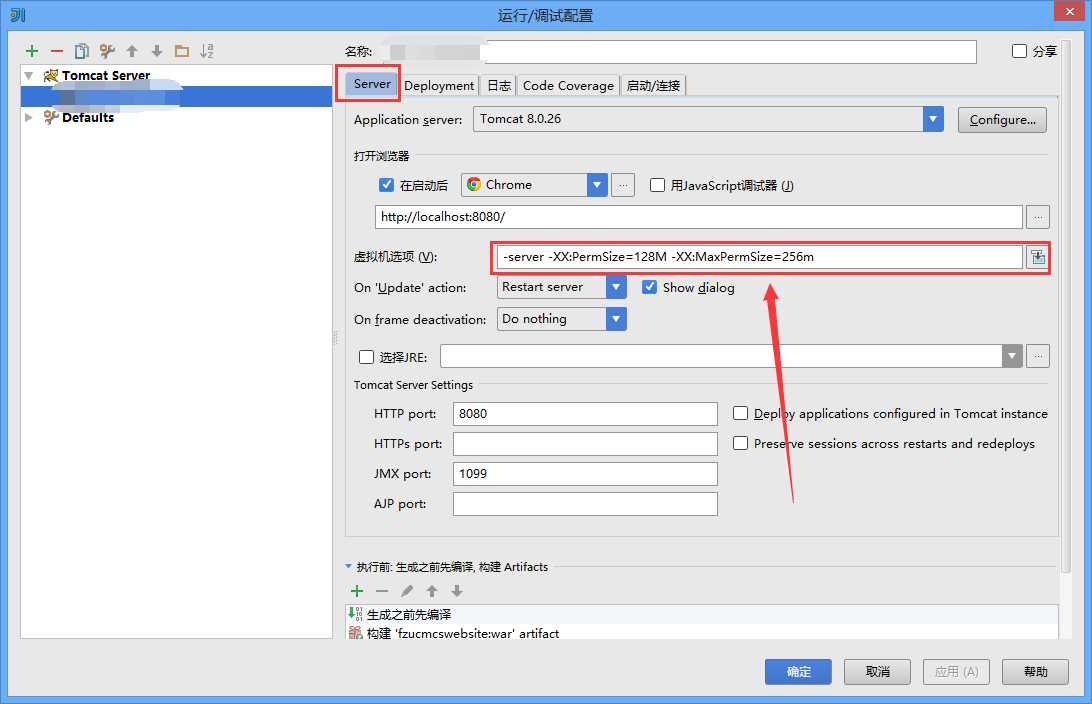This screenshot has height=704, width=1092.
Task: Expand the Defaults tree node
Action: pyautogui.click(x=29, y=117)
